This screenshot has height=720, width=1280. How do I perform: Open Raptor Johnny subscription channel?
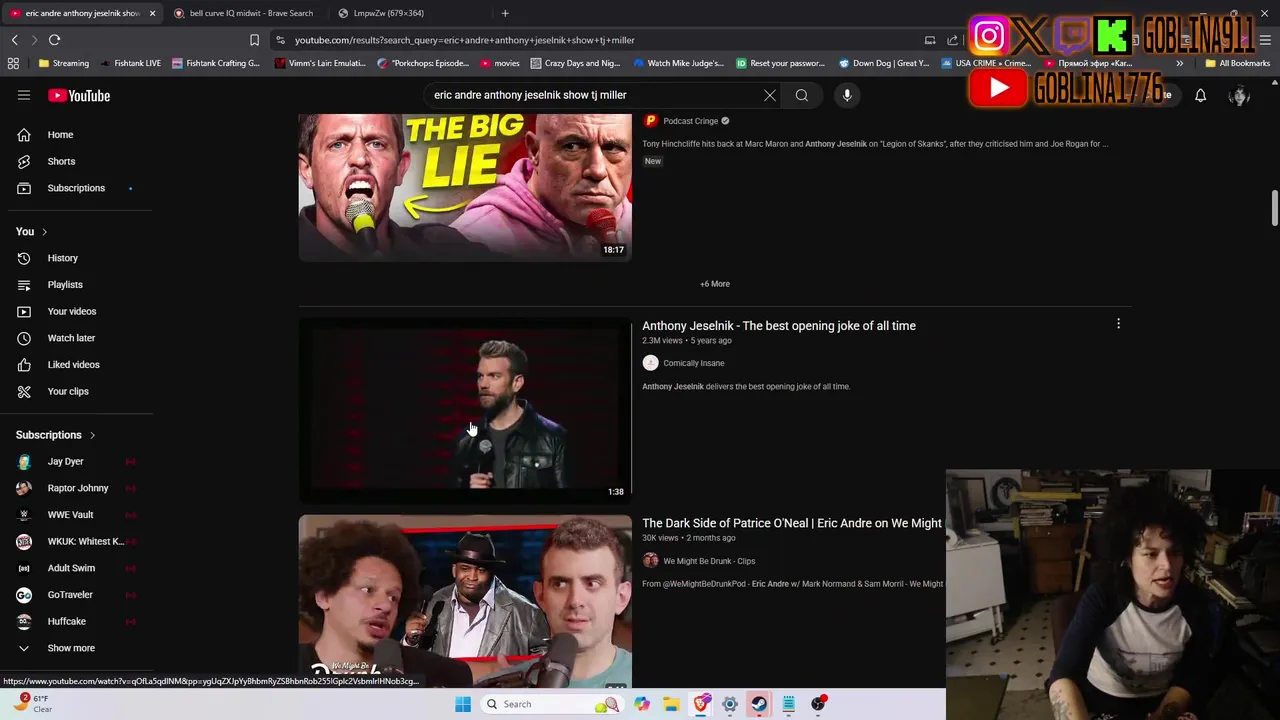pyautogui.click(x=76, y=488)
